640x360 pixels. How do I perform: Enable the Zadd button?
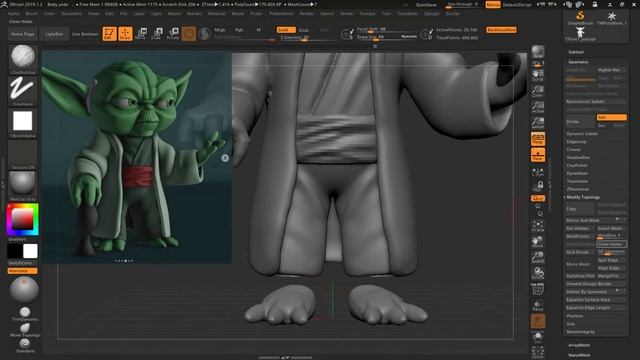tap(286, 30)
